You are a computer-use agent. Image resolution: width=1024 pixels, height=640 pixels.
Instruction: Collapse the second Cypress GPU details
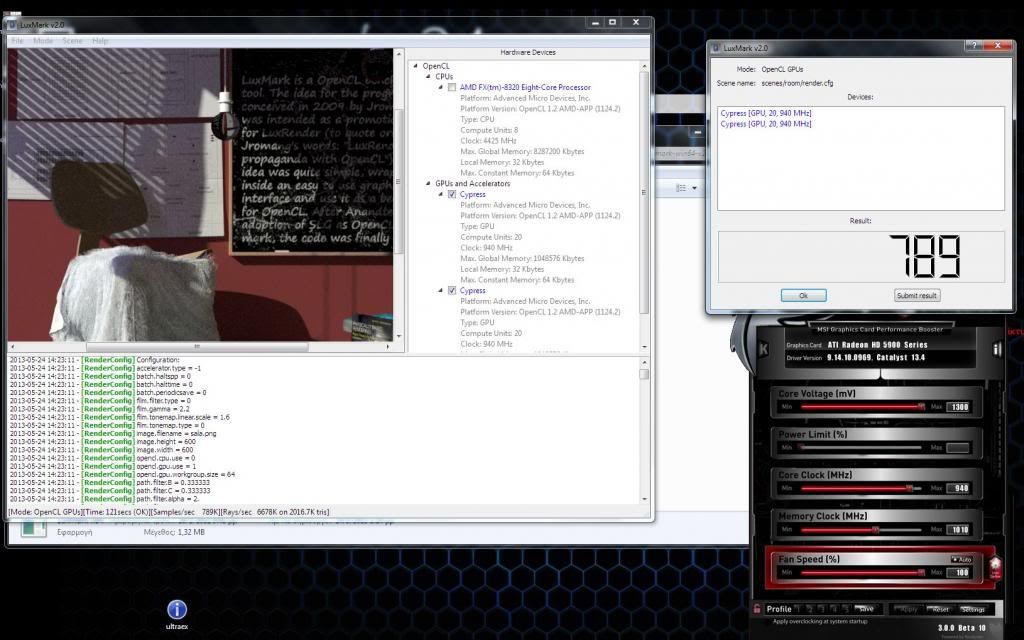[440, 290]
